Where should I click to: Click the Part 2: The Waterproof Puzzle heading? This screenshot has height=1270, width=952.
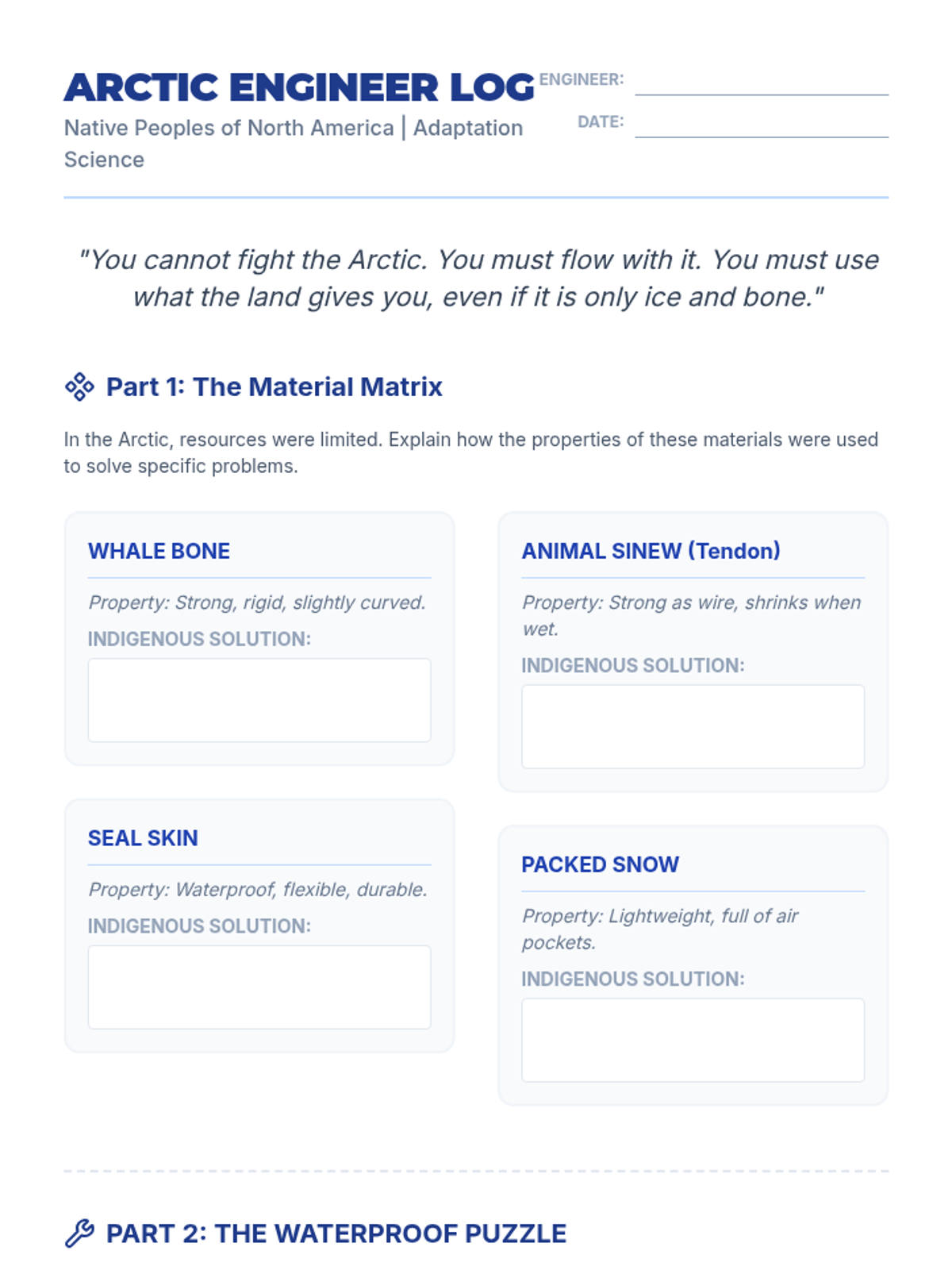336,1233
